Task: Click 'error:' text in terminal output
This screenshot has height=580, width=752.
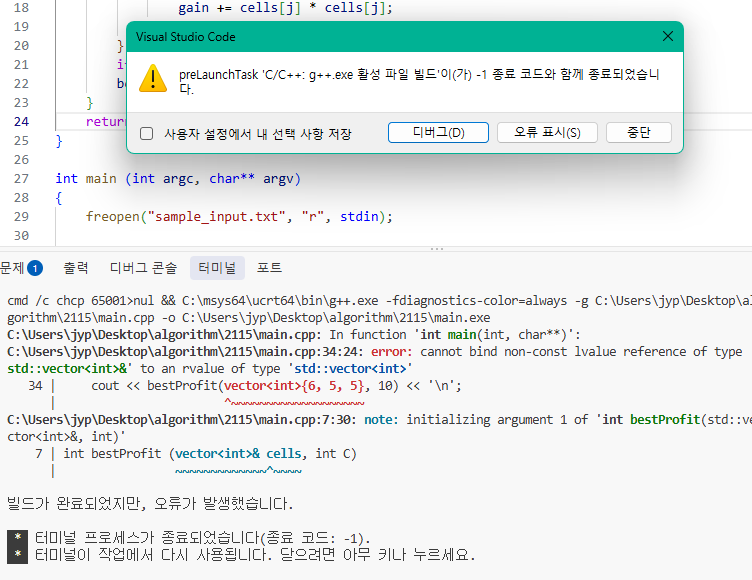Action: pos(391,352)
